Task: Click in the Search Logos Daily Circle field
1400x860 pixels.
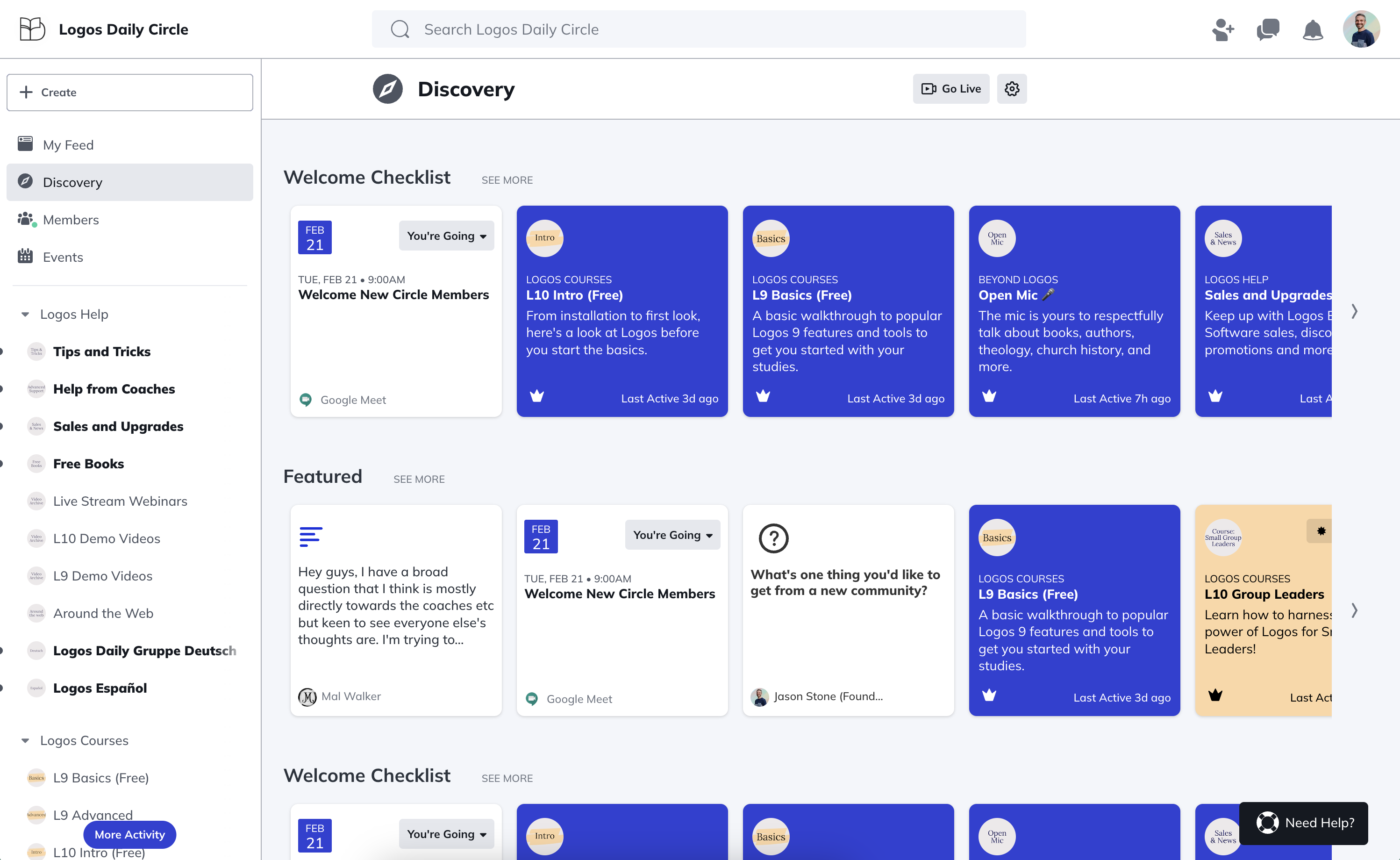Action: tap(699, 29)
